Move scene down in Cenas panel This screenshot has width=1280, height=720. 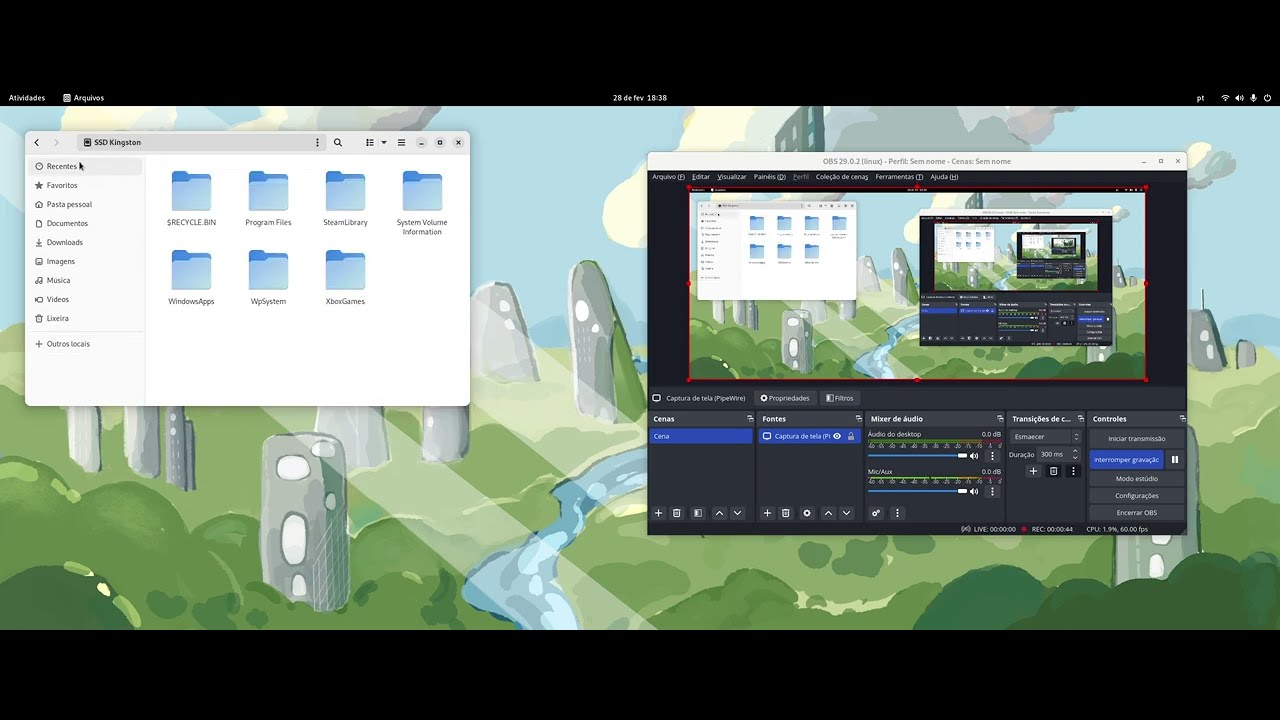(738, 513)
